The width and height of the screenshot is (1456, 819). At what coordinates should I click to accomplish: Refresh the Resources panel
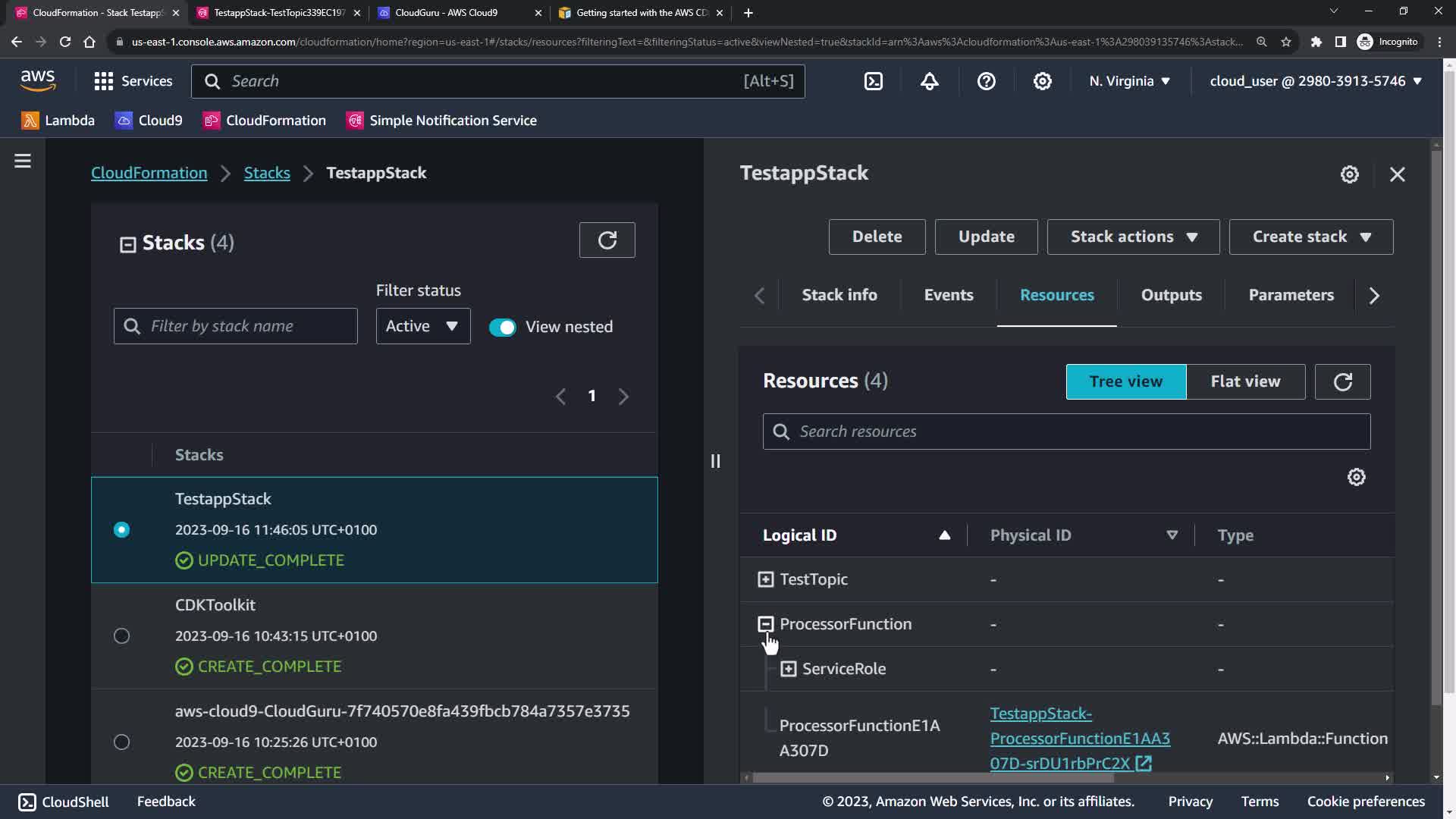1342,381
